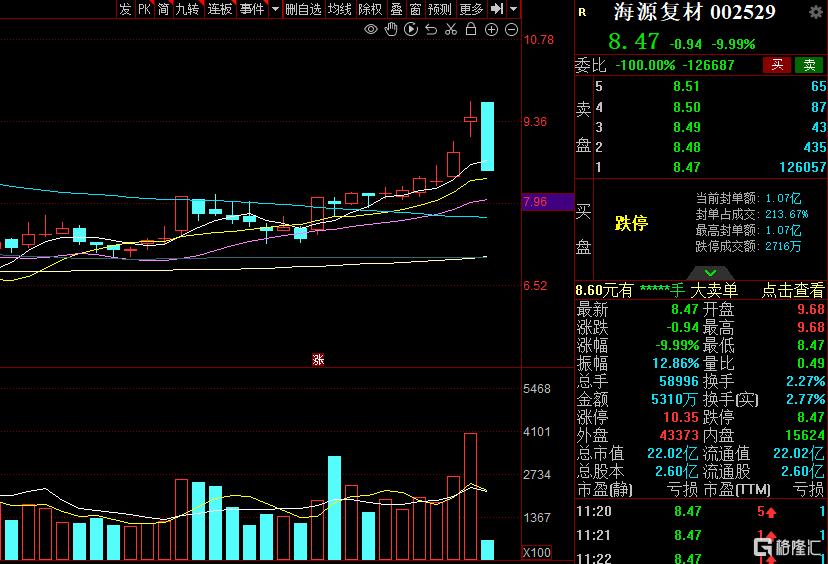The width and height of the screenshot is (828, 564).
Task: Select sell level 4 price 8.50
Action: click(686, 107)
